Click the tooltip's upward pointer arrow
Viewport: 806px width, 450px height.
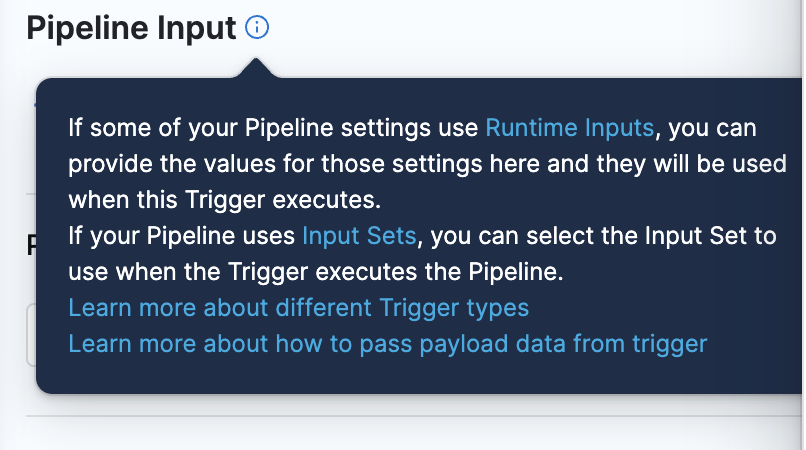pyautogui.click(x=256, y=68)
